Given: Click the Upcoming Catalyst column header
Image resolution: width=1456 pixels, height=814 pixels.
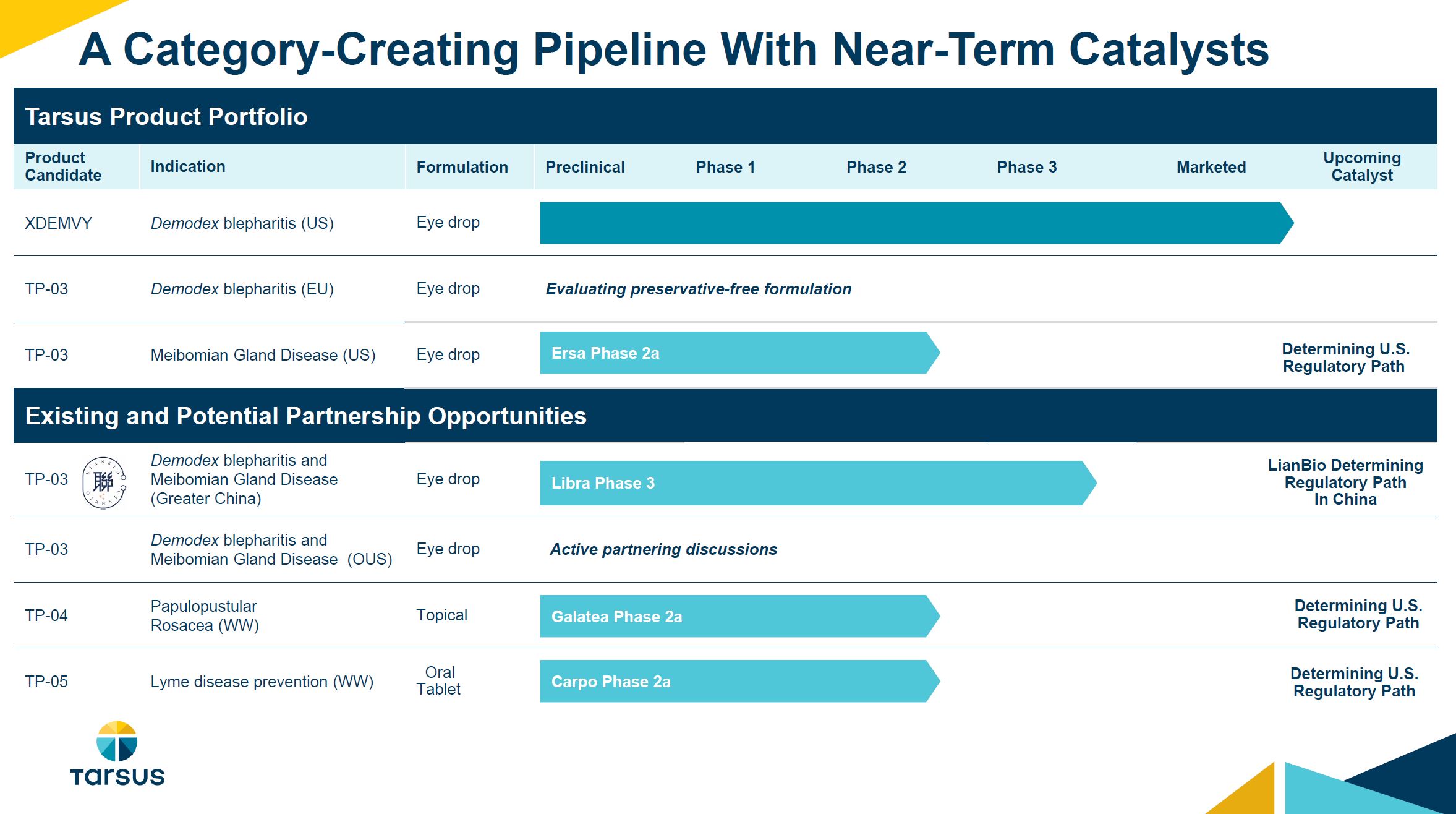Looking at the screenshot, I should click(x=1362, y=166).
